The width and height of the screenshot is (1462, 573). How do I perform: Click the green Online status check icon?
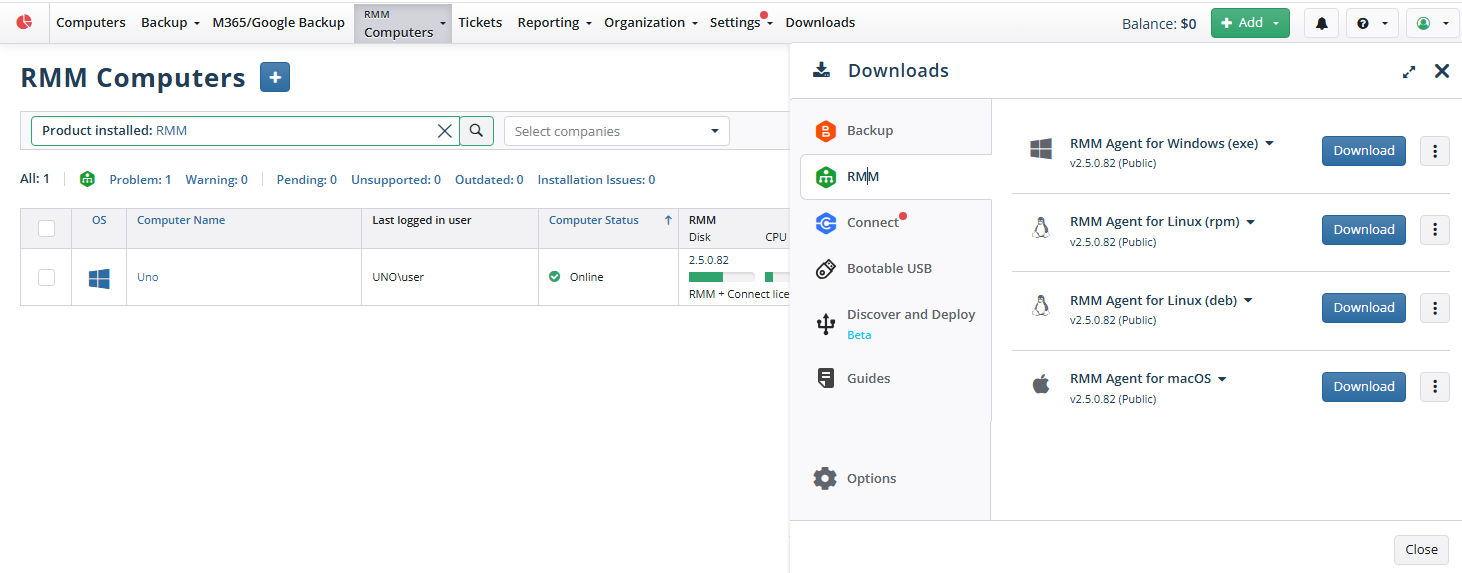[x=555, y=277]
